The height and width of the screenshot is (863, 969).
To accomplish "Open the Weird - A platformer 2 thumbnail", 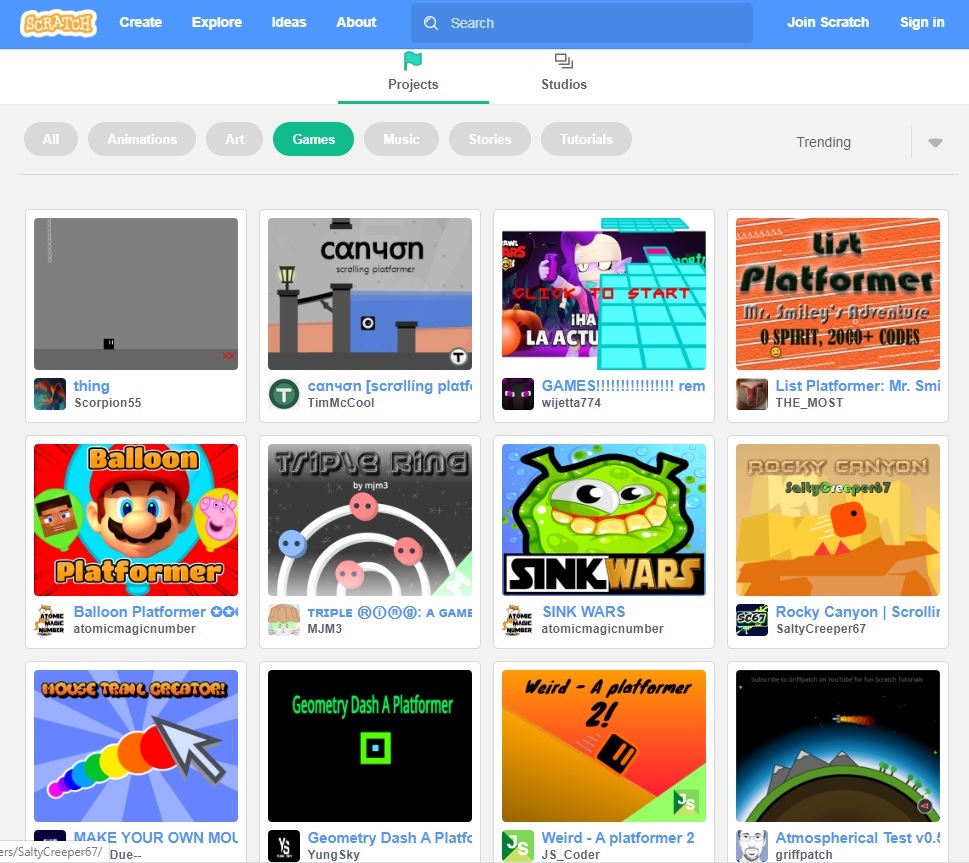I will coord(604,746).
